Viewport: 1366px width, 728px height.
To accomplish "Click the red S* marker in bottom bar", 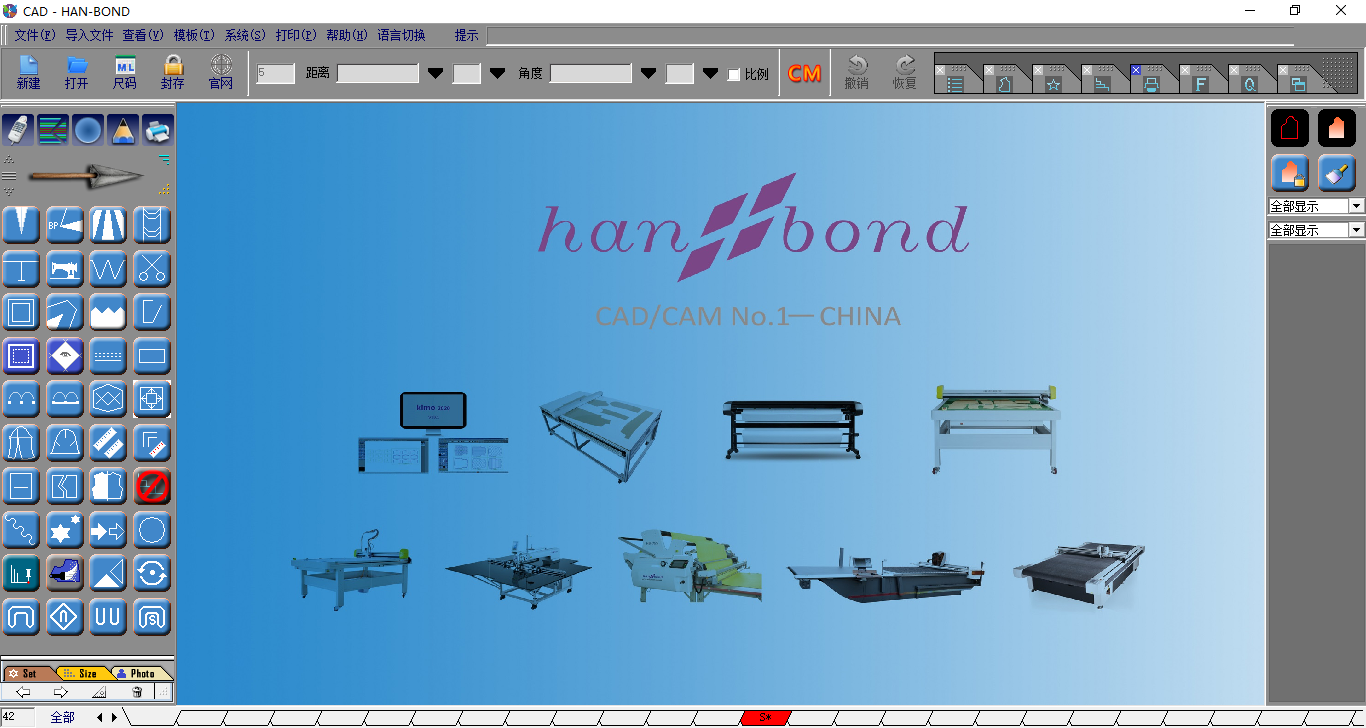I will (766, 717).
